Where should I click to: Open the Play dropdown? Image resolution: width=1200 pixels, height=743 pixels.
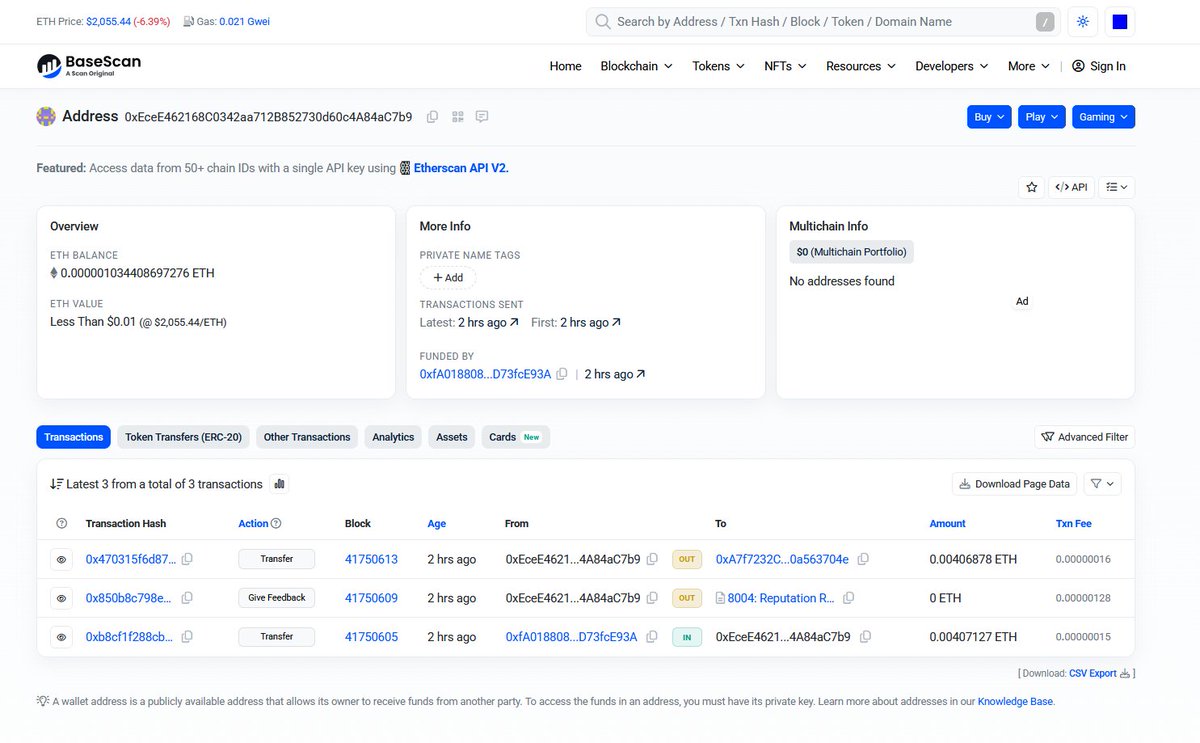[1042, 117]
